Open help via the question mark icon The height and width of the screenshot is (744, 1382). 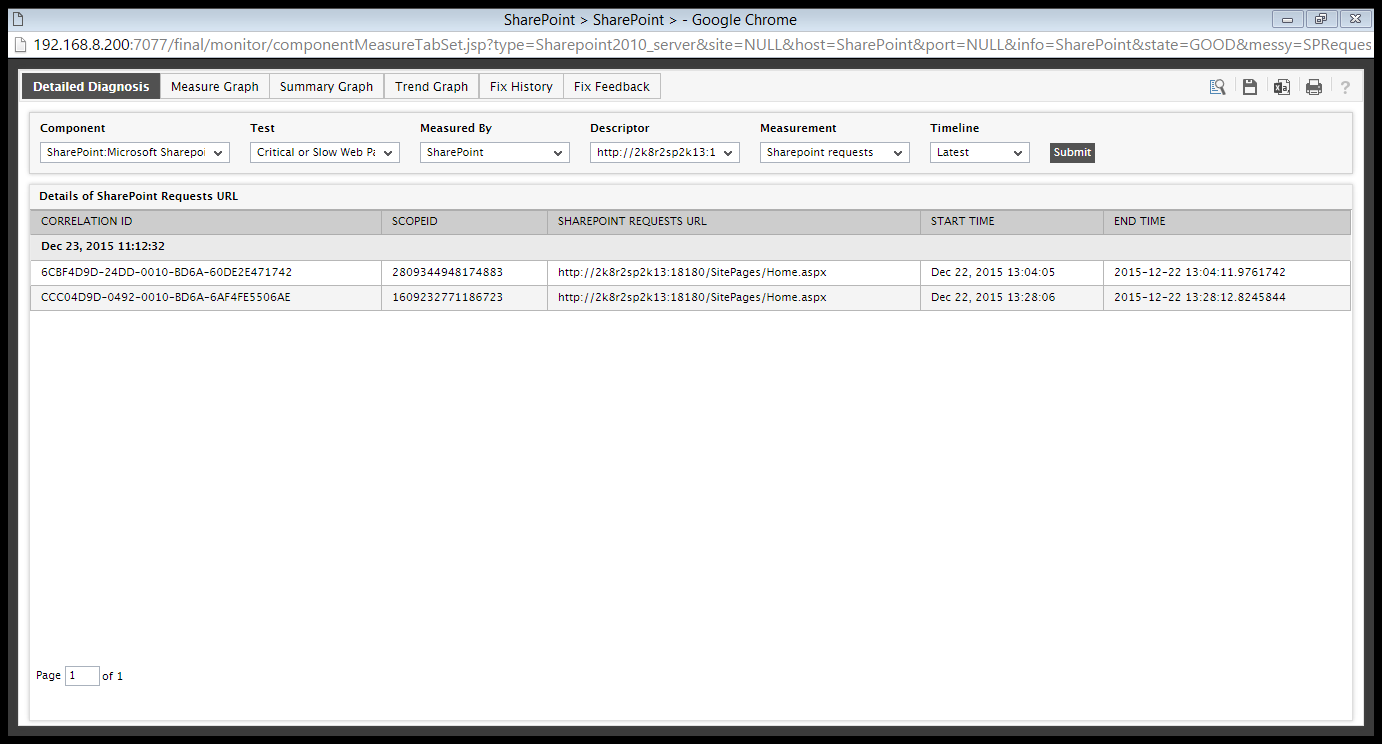point(1345,87)
